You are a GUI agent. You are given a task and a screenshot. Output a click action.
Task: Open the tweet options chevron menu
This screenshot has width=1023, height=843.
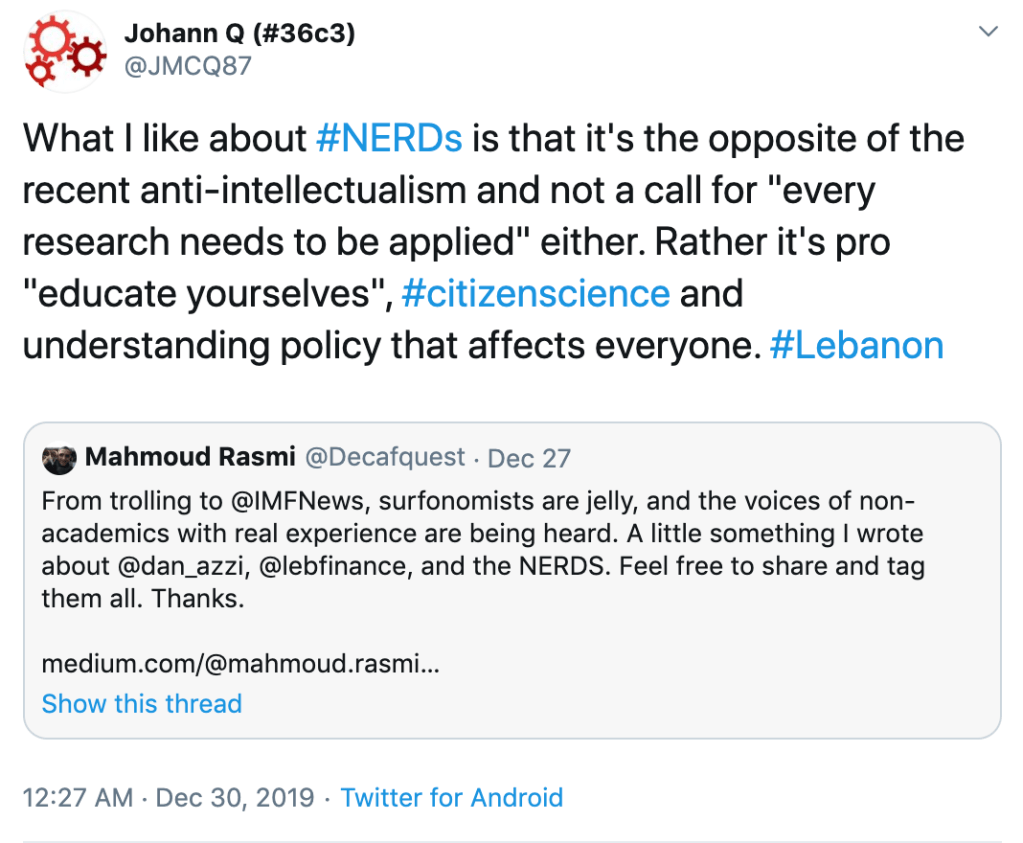(x=988, y=32)
